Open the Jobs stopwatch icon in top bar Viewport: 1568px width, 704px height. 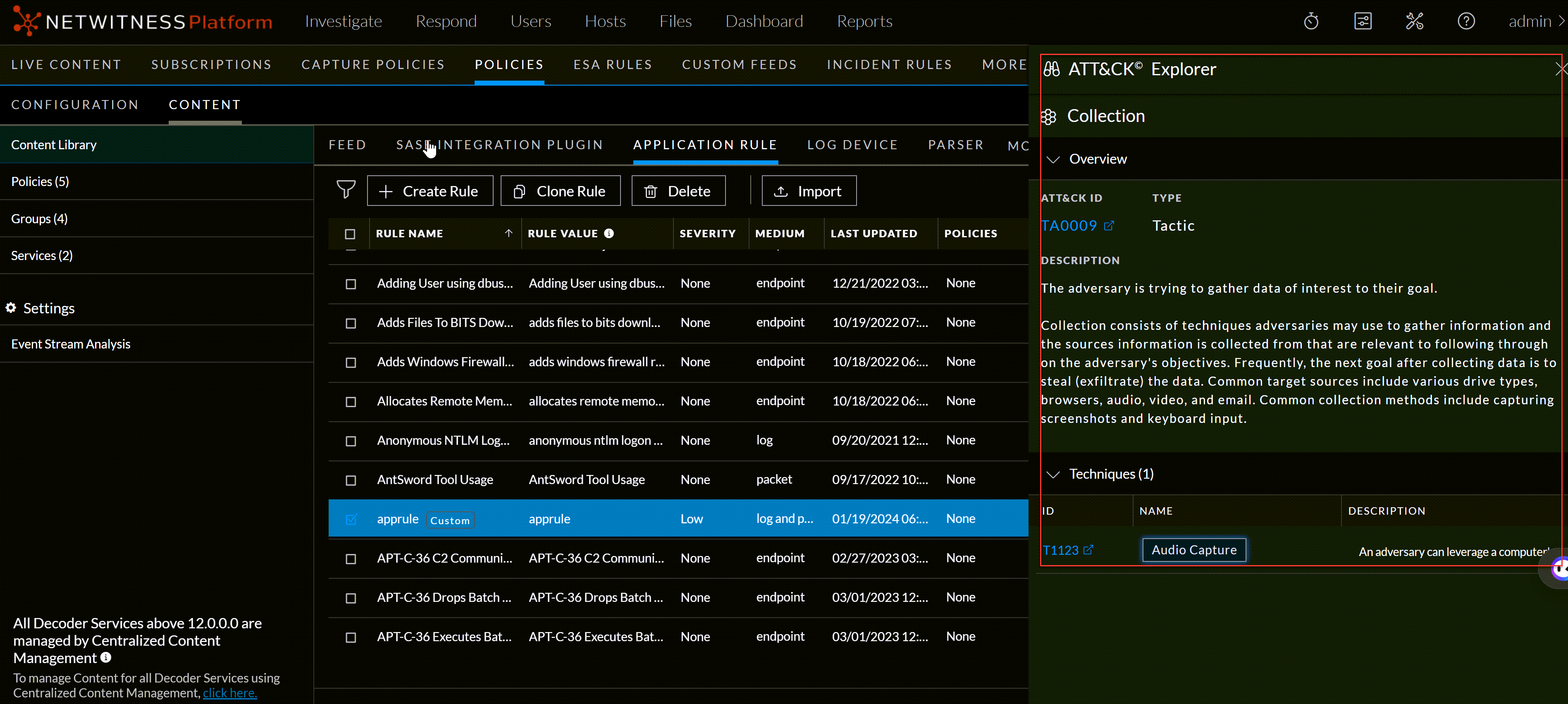(1310, 21)
